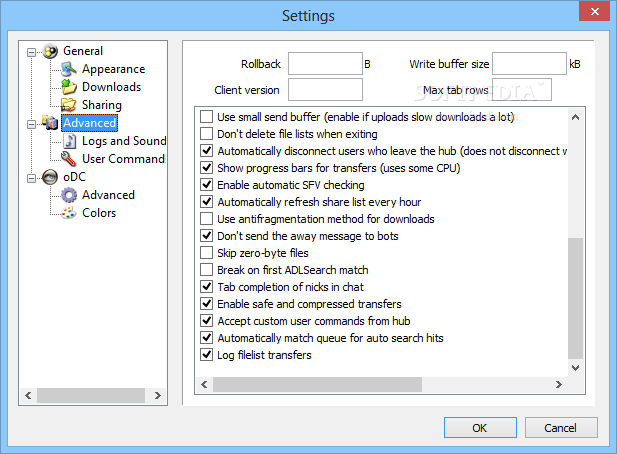617x454 pixels.
Task: Click the Write buffer size field
Action: pyautogui.click(x=529, y=64)
